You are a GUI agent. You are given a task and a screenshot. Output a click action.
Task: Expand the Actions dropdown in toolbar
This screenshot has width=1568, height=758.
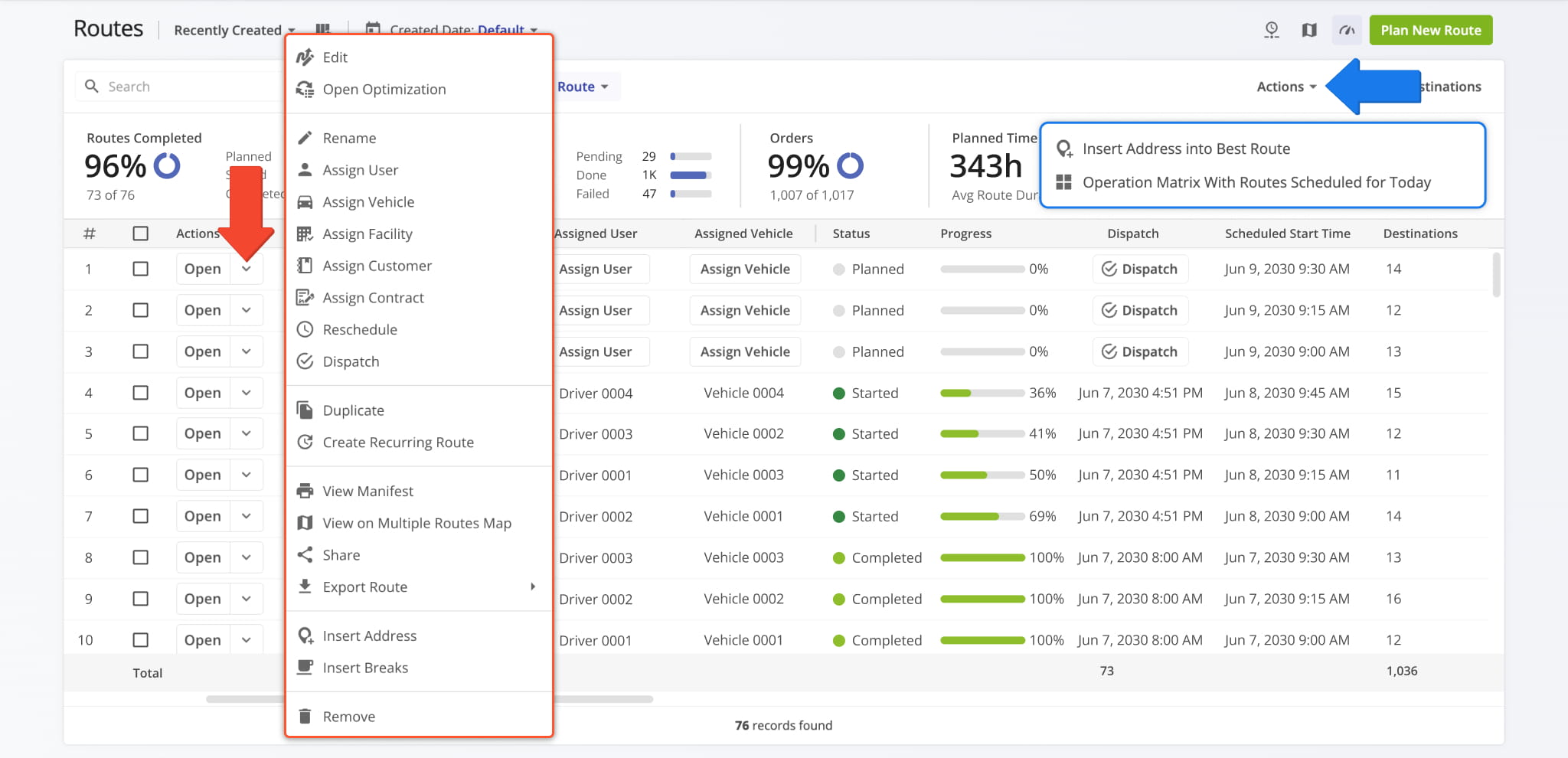1286,87
